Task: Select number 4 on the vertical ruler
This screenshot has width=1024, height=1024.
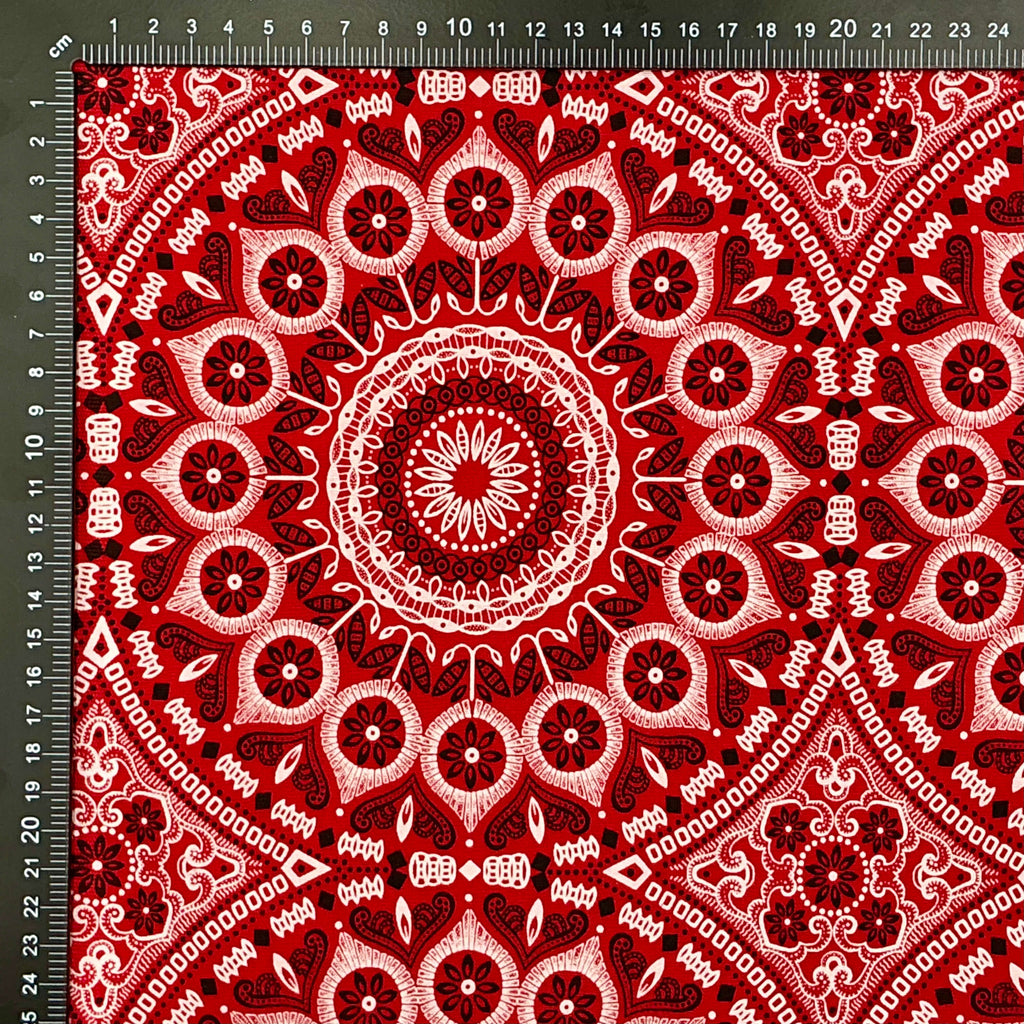Action: (x=39, y=218)
